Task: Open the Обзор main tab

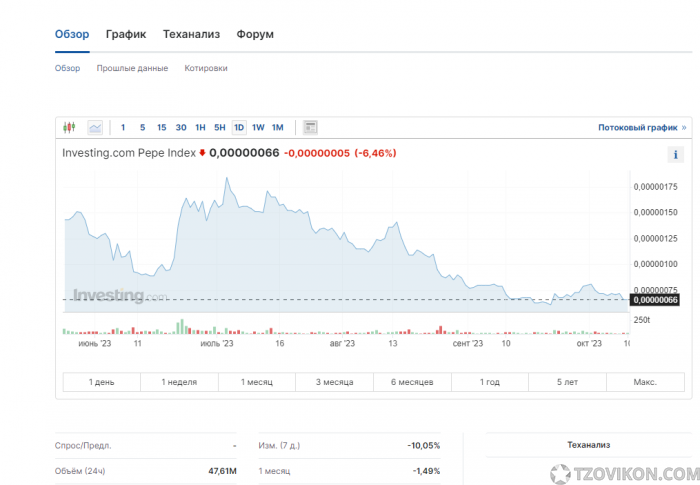Action: [x=72, y=34]
